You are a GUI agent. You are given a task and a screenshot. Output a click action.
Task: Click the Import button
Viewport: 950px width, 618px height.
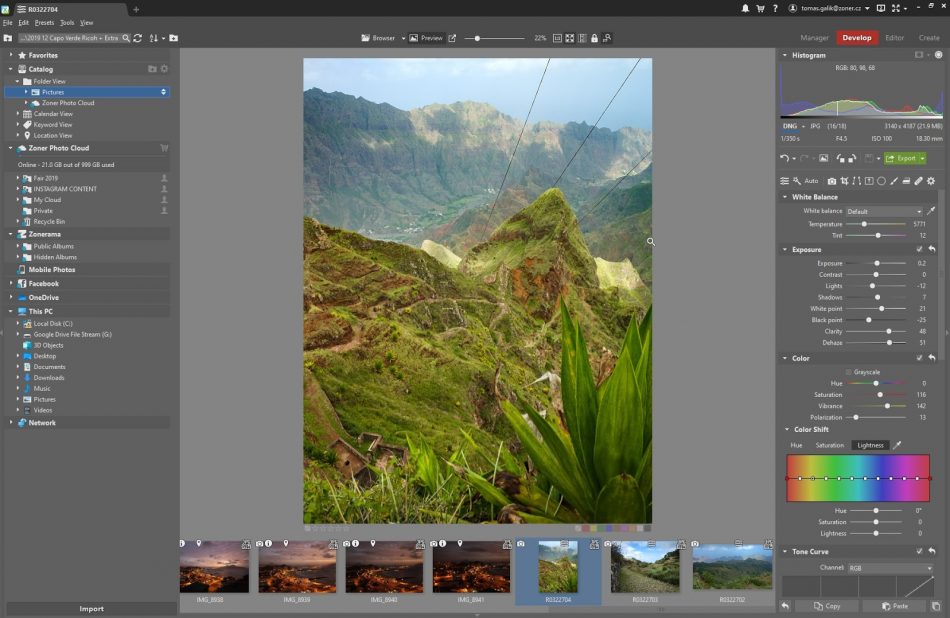[91, 608]
